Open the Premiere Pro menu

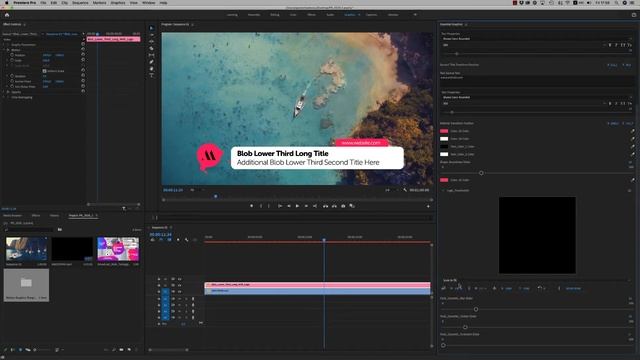pos(24,2)
